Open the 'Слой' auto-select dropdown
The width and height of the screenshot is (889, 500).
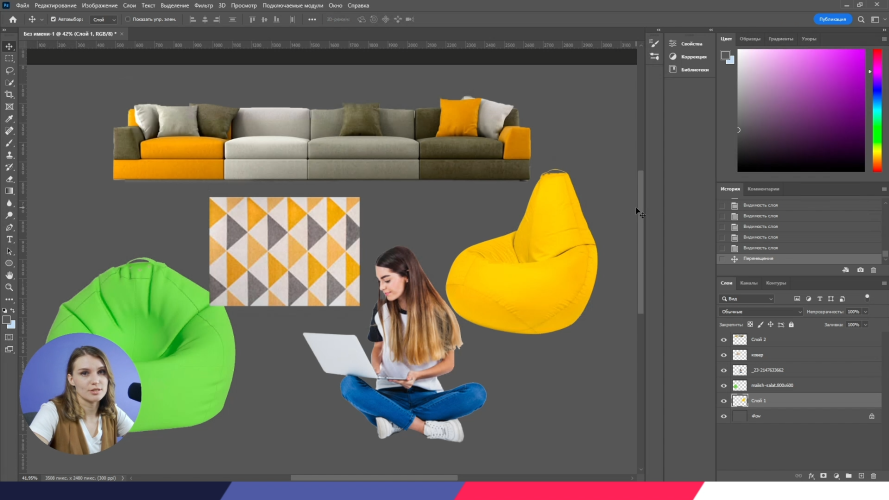pos(102,19)
